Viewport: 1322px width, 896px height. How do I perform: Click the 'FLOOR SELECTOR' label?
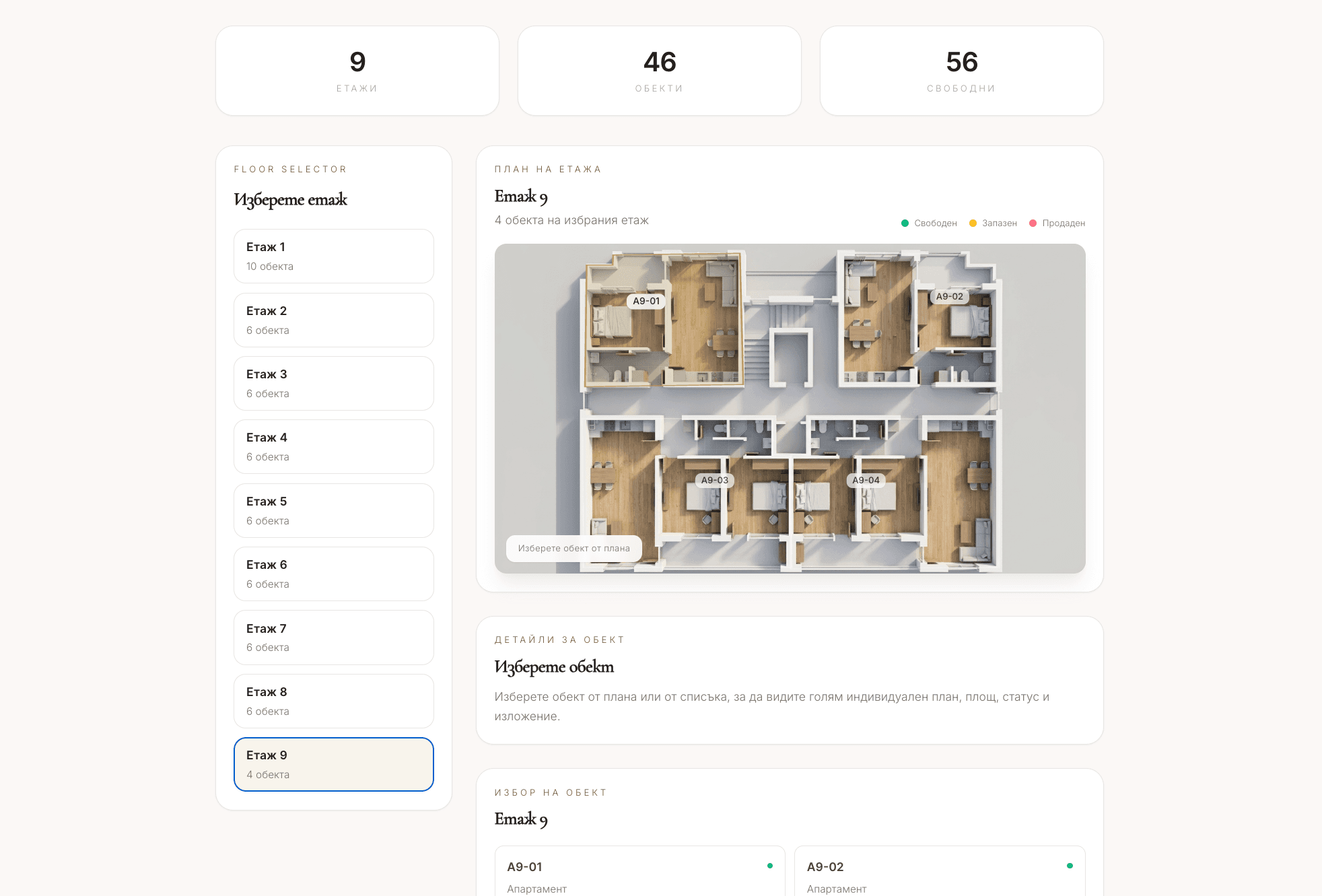pyautogui.click(x=290, y=169)
